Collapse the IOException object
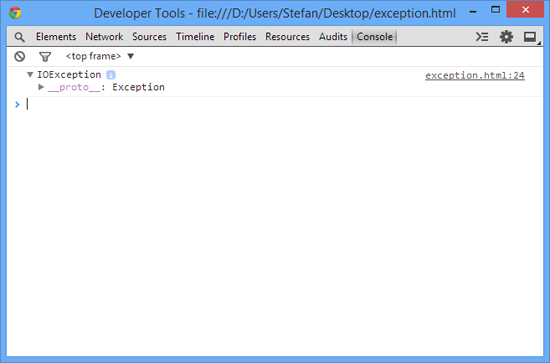 pos(30,75)
